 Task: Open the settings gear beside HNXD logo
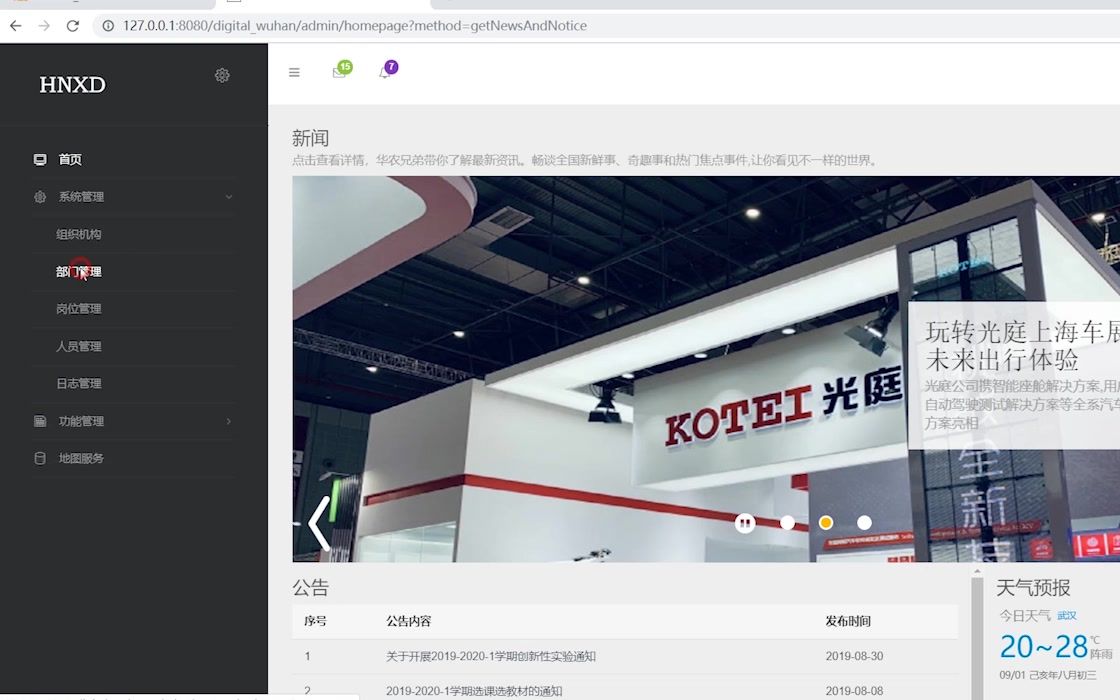[222, 75]
